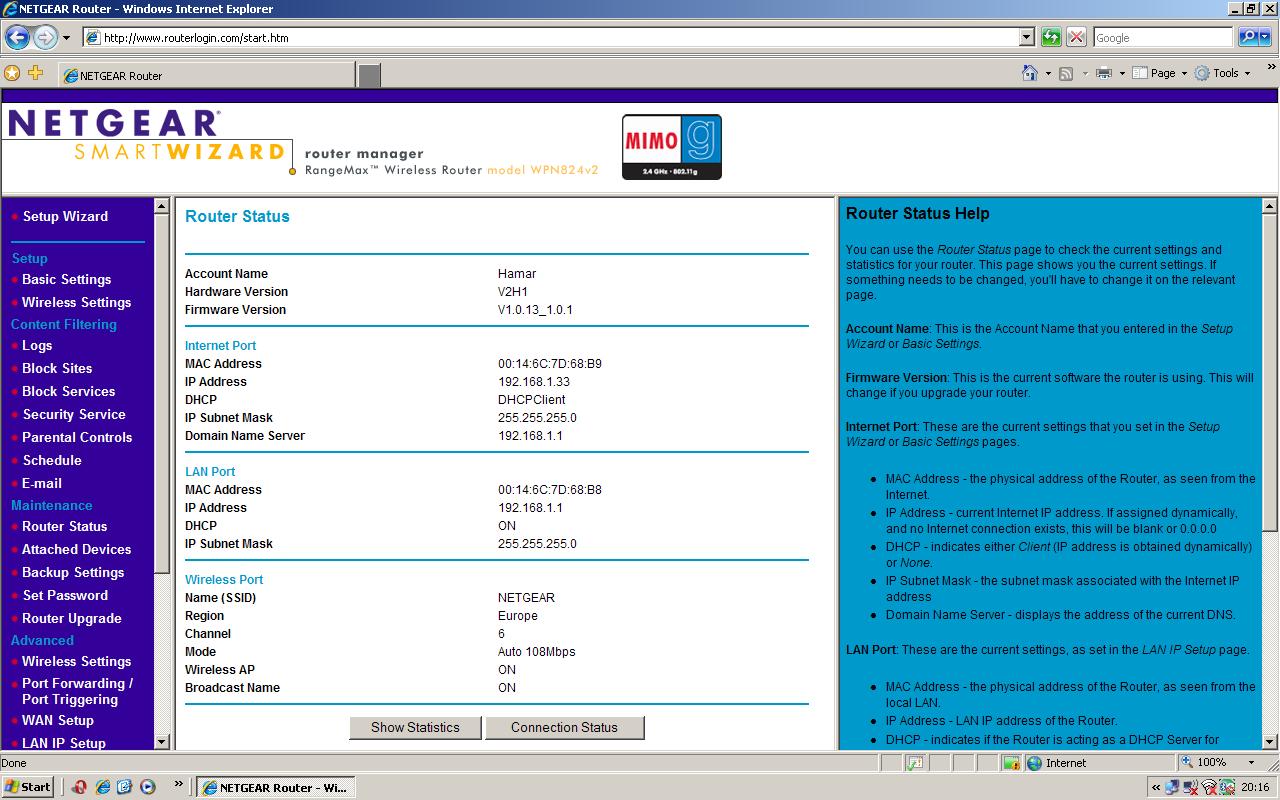Screen dimensions: 1280x800
Task: Open Wireless Settings under Setup
Action: tap(76, 302)
